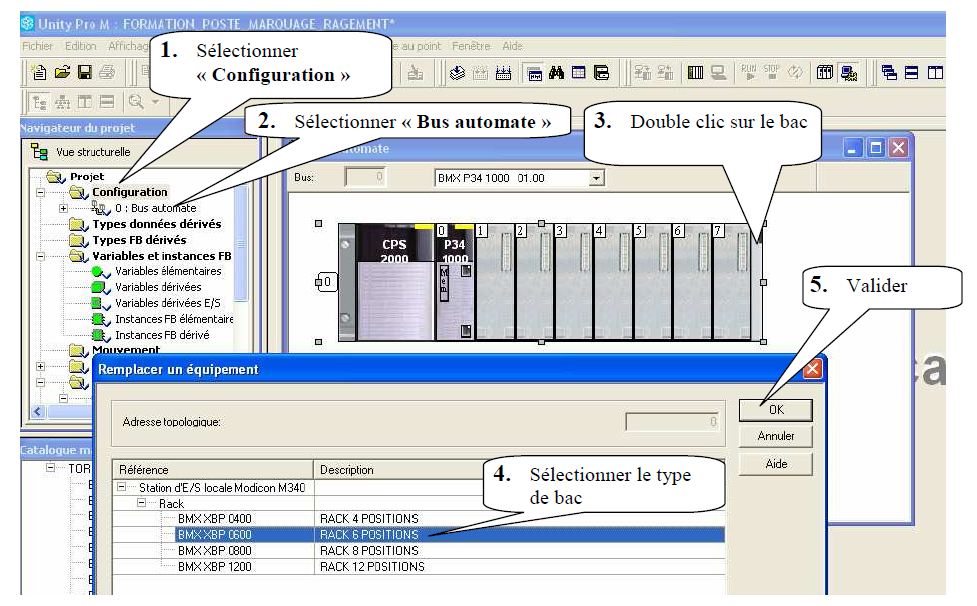The width and height of the screenshot is (977, 606).
Task: Select the Configuration tree item
Action: (x=130, y=192)
